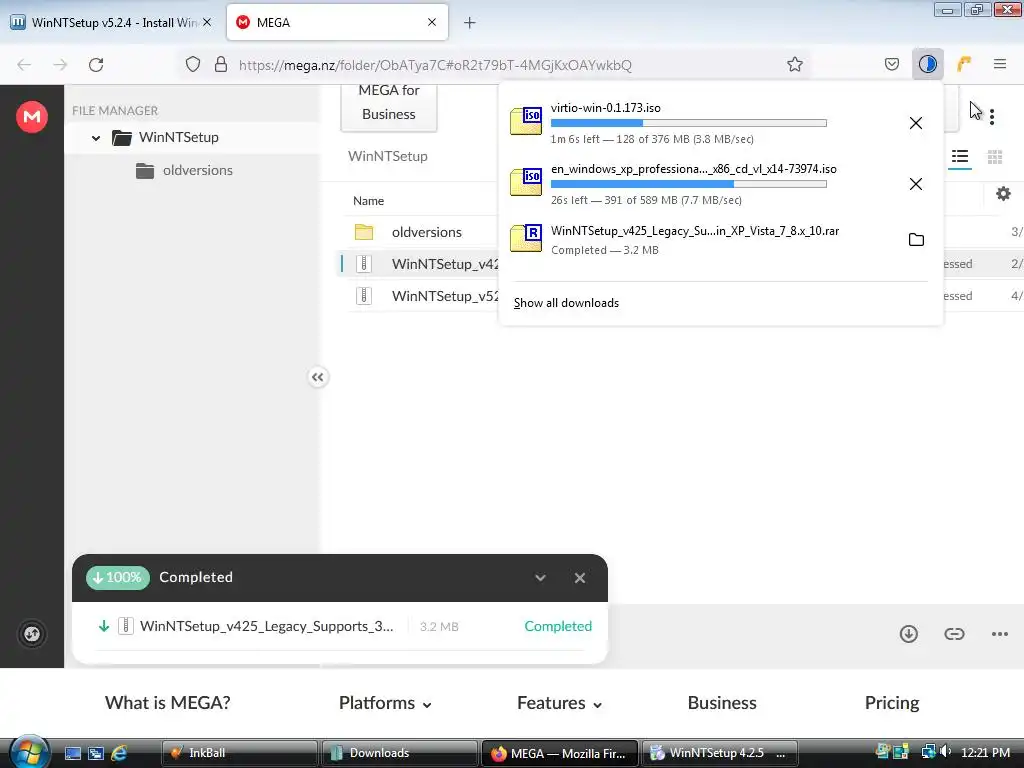Click the MEGA three-dot vertical menu icon
1024x768 pixels.
click(x=992, y=117)
